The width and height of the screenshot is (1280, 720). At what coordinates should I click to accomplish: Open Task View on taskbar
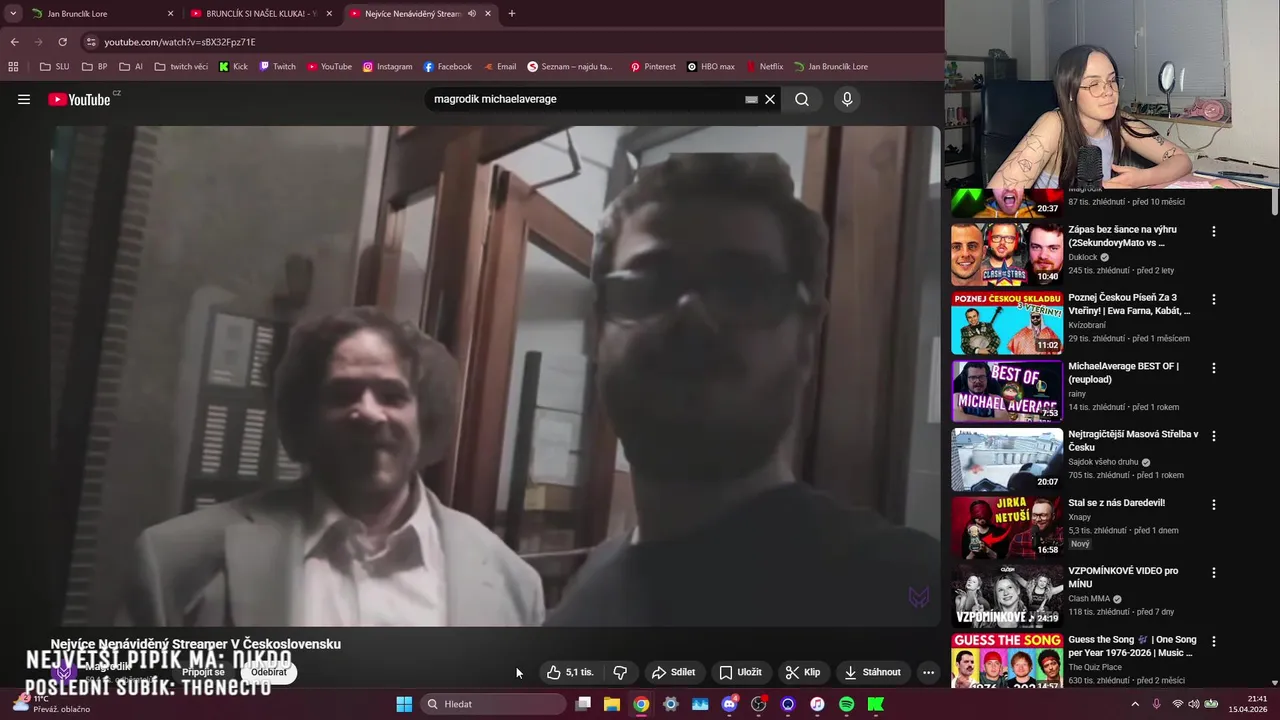click(583, 704)
